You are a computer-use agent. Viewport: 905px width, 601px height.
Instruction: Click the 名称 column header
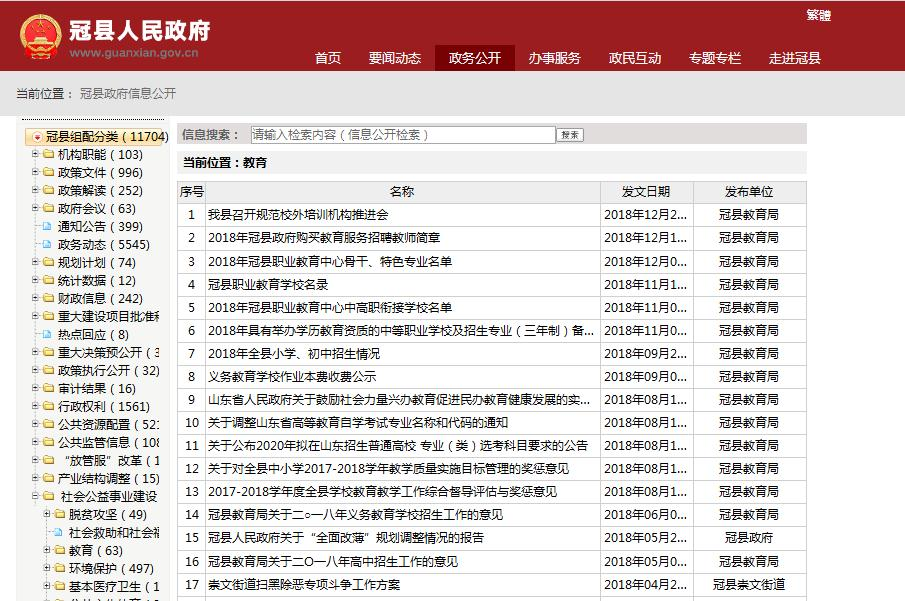[402, 192]
